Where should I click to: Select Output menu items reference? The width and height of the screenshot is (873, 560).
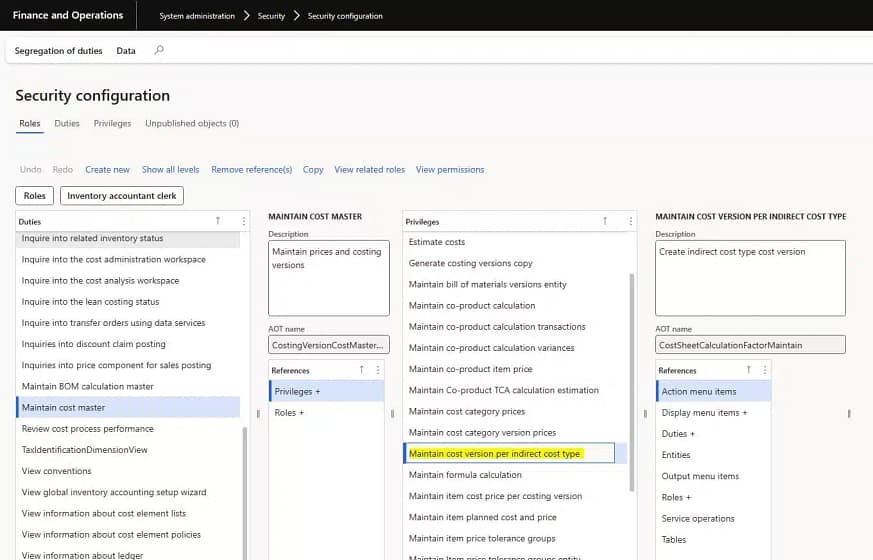714,476
